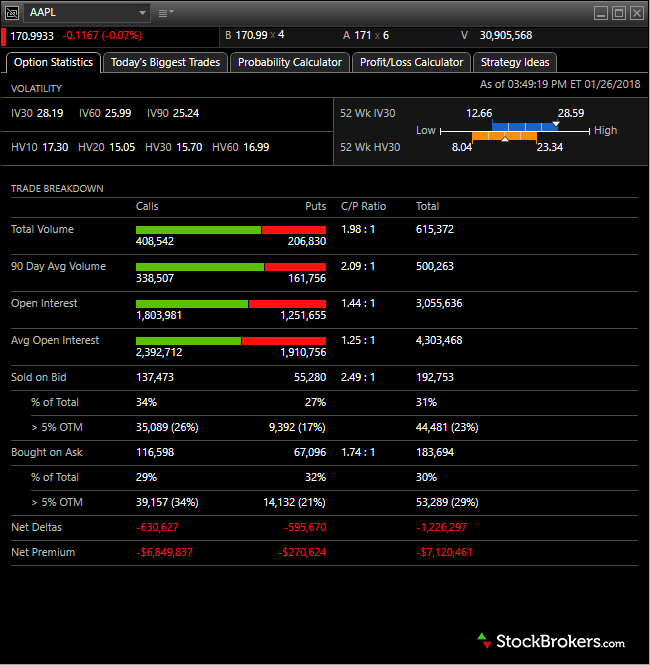
Task: Click the IV90 value 25.24
Action: (x=186, y=113)
